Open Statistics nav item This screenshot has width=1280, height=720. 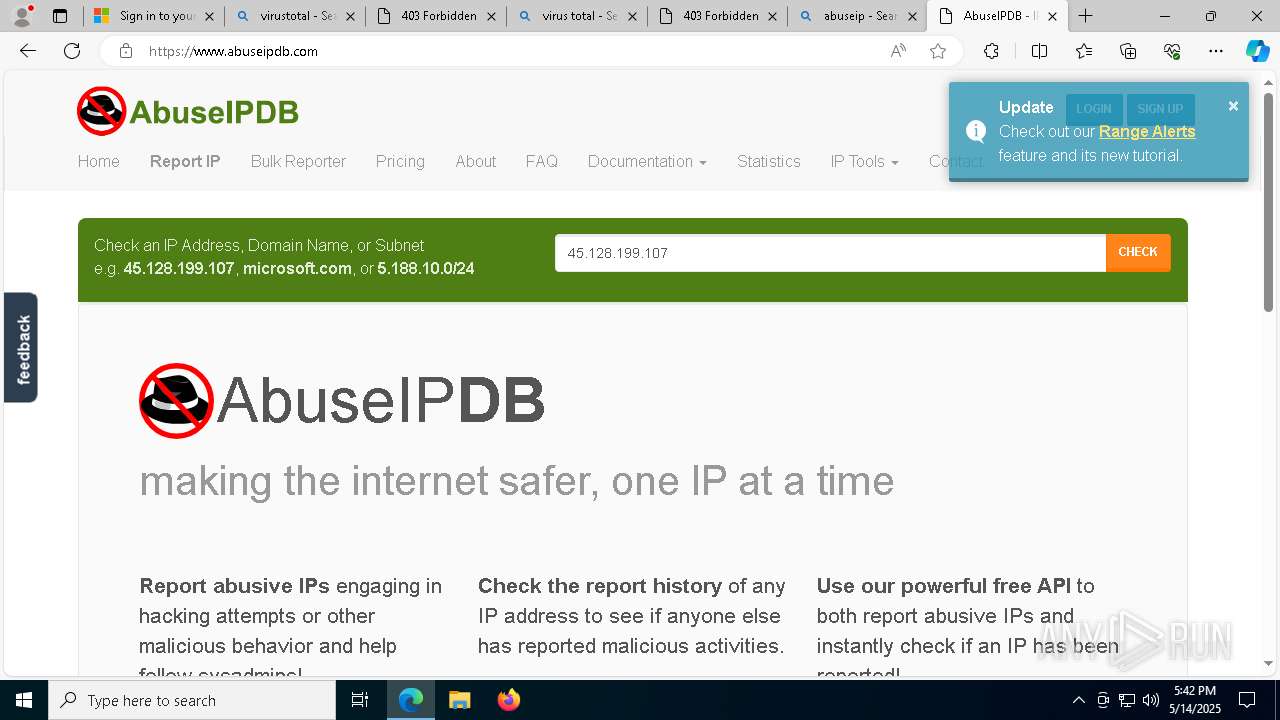[768, 161]
